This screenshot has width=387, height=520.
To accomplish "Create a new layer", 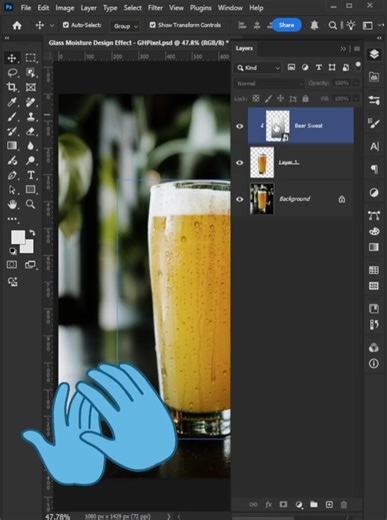I will click(329, 504).
